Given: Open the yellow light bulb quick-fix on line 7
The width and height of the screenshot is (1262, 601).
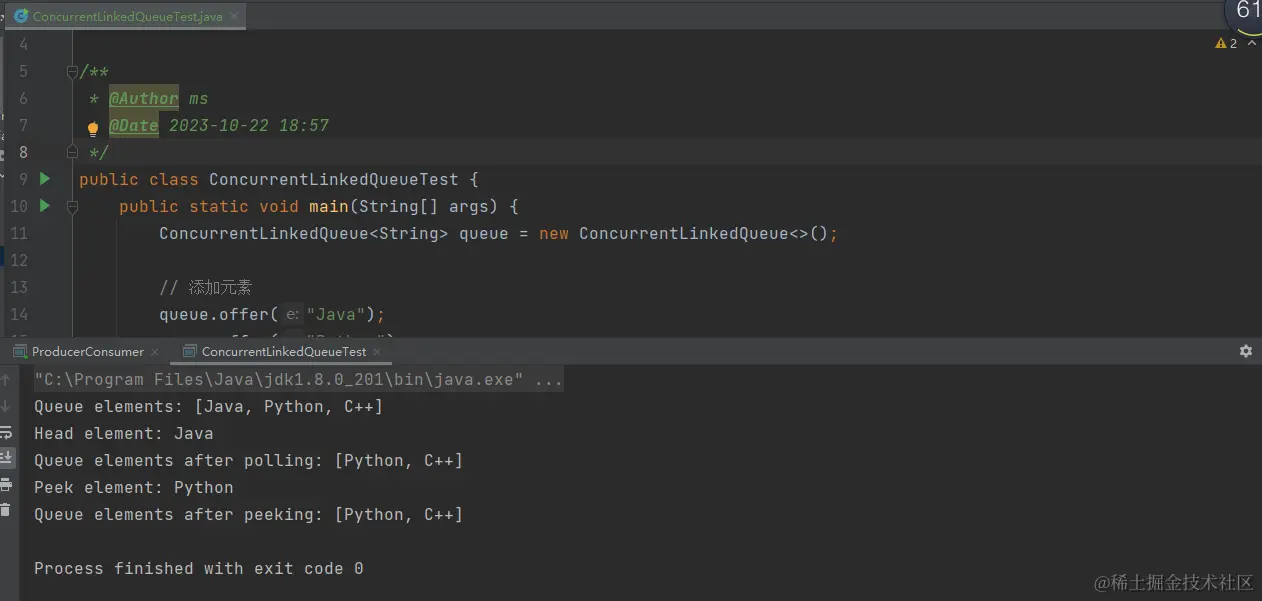Looking at the screenshot, I should click(93, 127).
